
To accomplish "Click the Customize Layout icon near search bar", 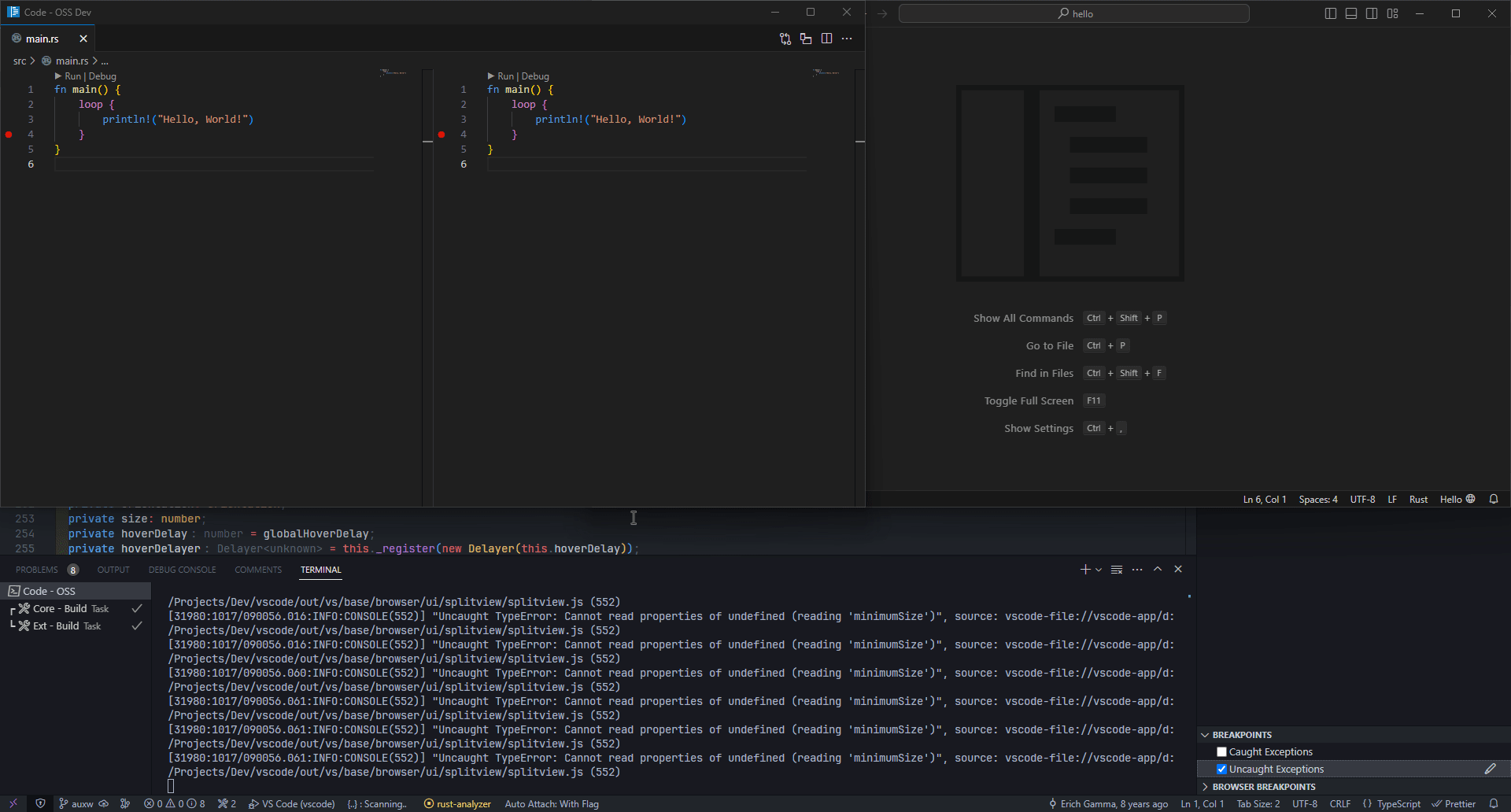I will [x=1393, y=13].
